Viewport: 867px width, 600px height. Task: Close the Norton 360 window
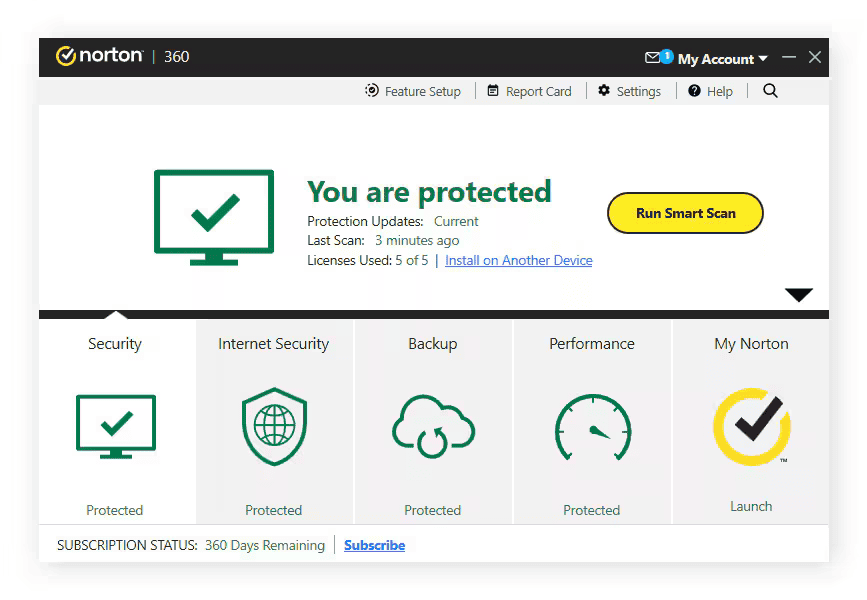coord(814,57)
